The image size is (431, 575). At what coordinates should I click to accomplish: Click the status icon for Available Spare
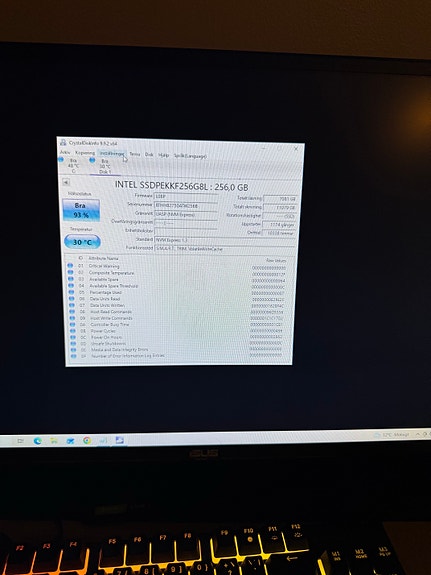(x=70, y=279)
